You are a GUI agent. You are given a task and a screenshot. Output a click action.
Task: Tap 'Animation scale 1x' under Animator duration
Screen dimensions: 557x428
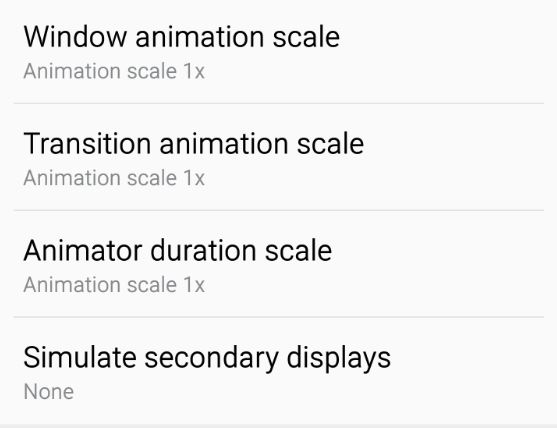point(114,285)
